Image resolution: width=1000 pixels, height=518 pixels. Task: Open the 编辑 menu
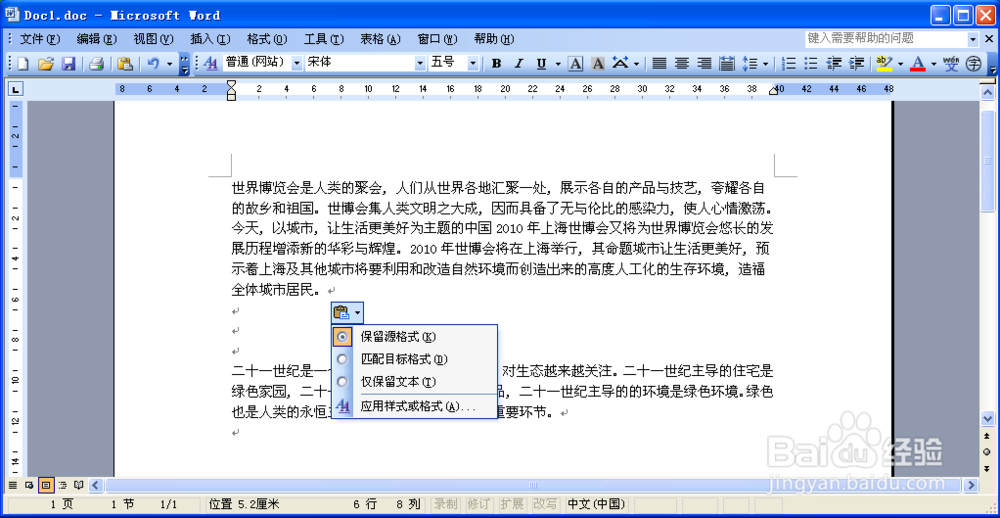97,39
